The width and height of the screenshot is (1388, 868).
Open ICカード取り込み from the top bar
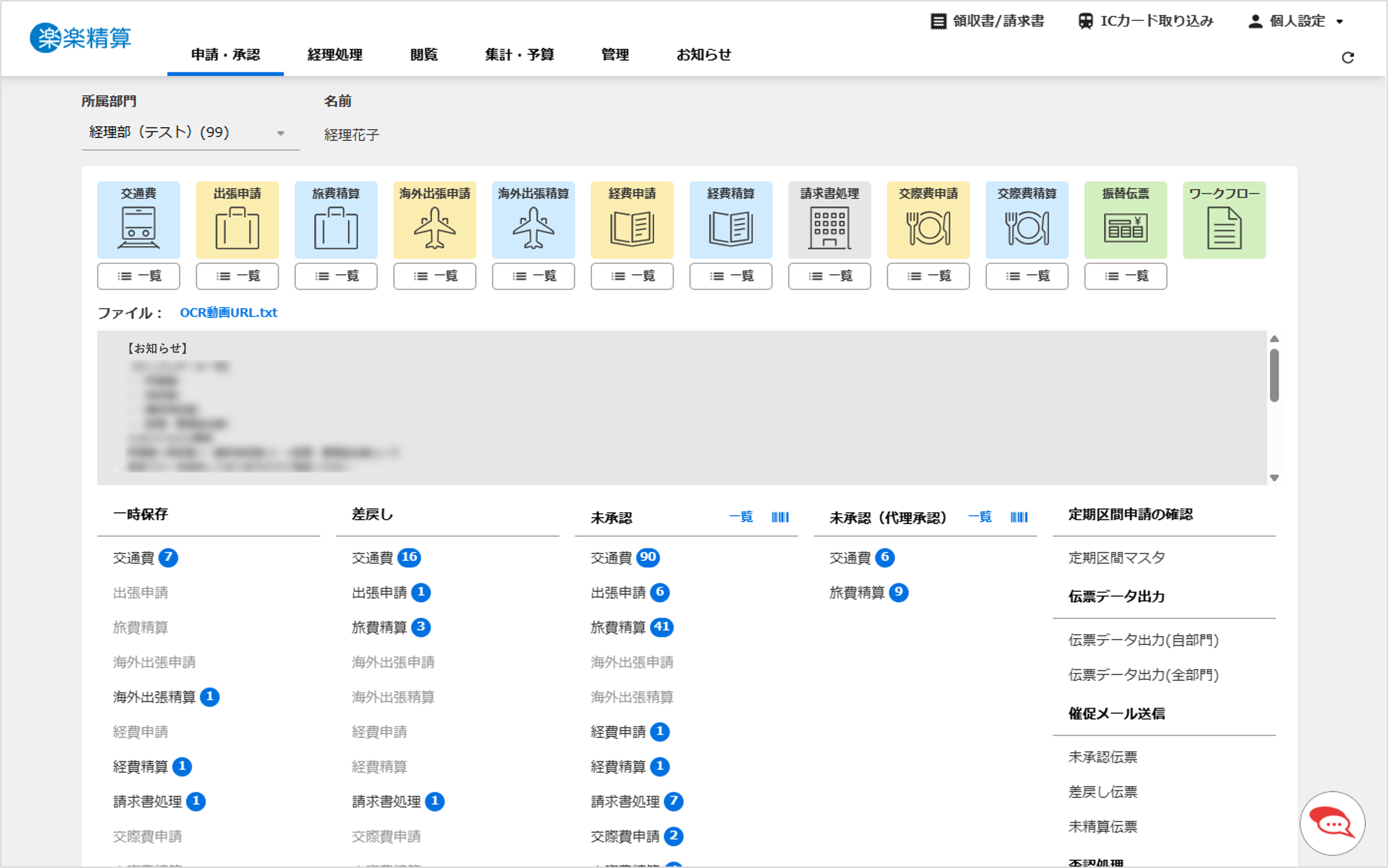pos(1146,21)
